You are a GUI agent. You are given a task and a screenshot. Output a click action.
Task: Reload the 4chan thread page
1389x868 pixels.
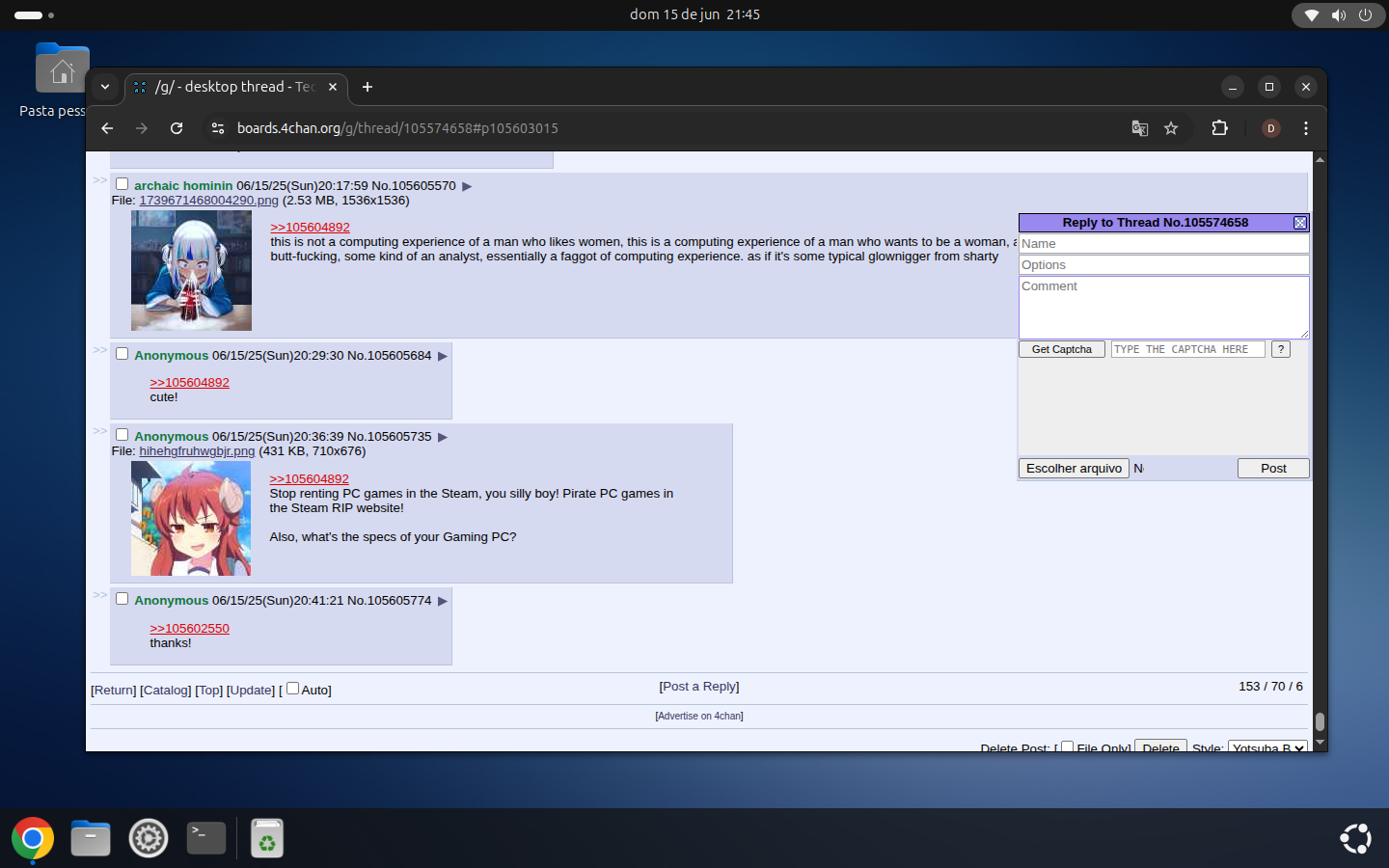coord(177,128)
